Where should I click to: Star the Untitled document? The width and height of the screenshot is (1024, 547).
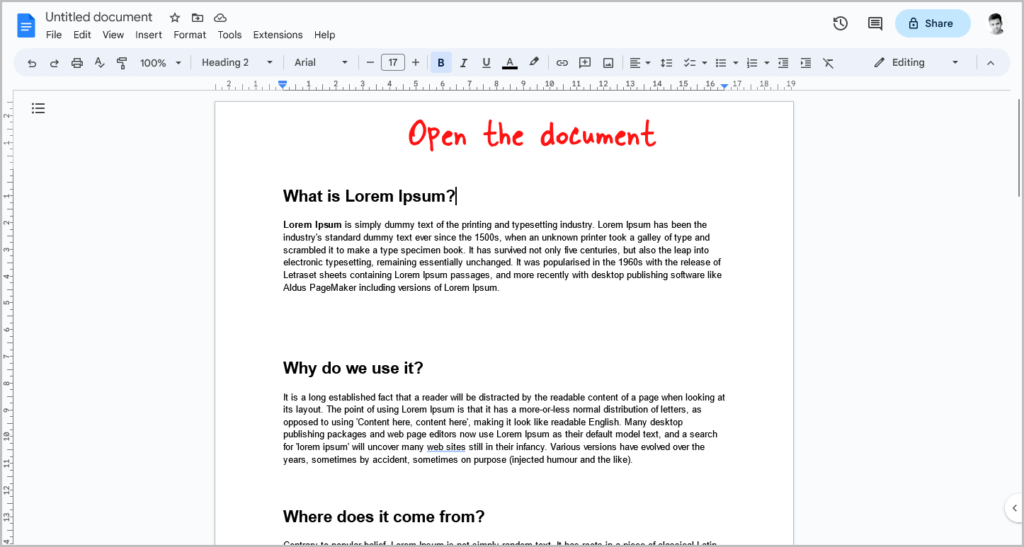(x=174, y=18)
